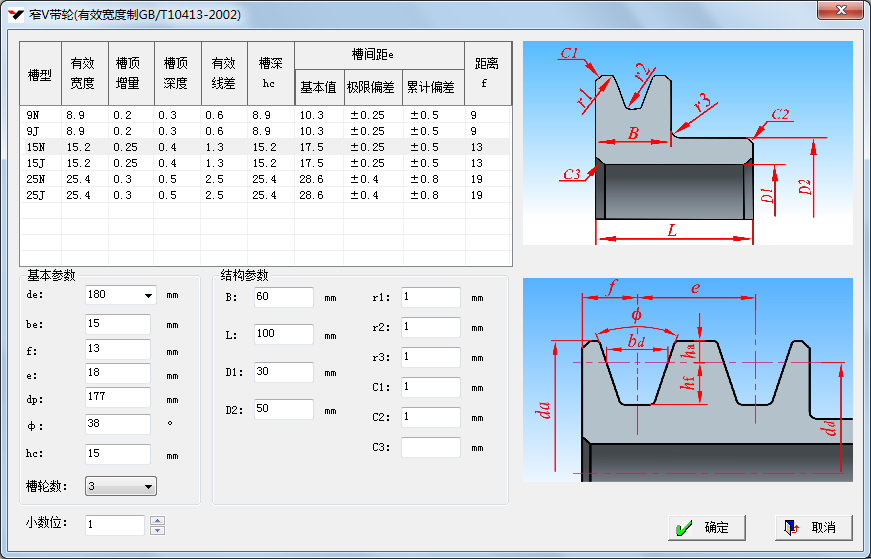The image size is (871, 559).
Task: Click the pulley structure diagram image
Action: coord(687,143)
